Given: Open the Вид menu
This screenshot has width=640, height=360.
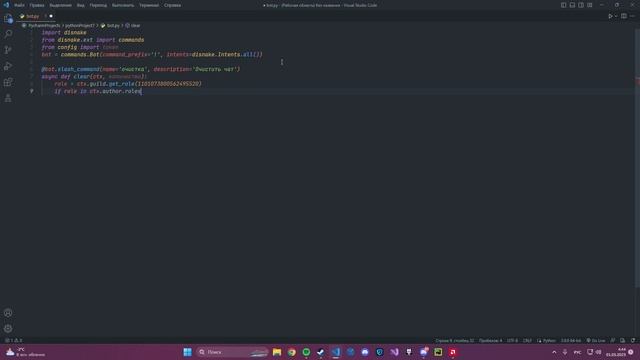Looking at the screenshot, I should click(x=80, y=5).
